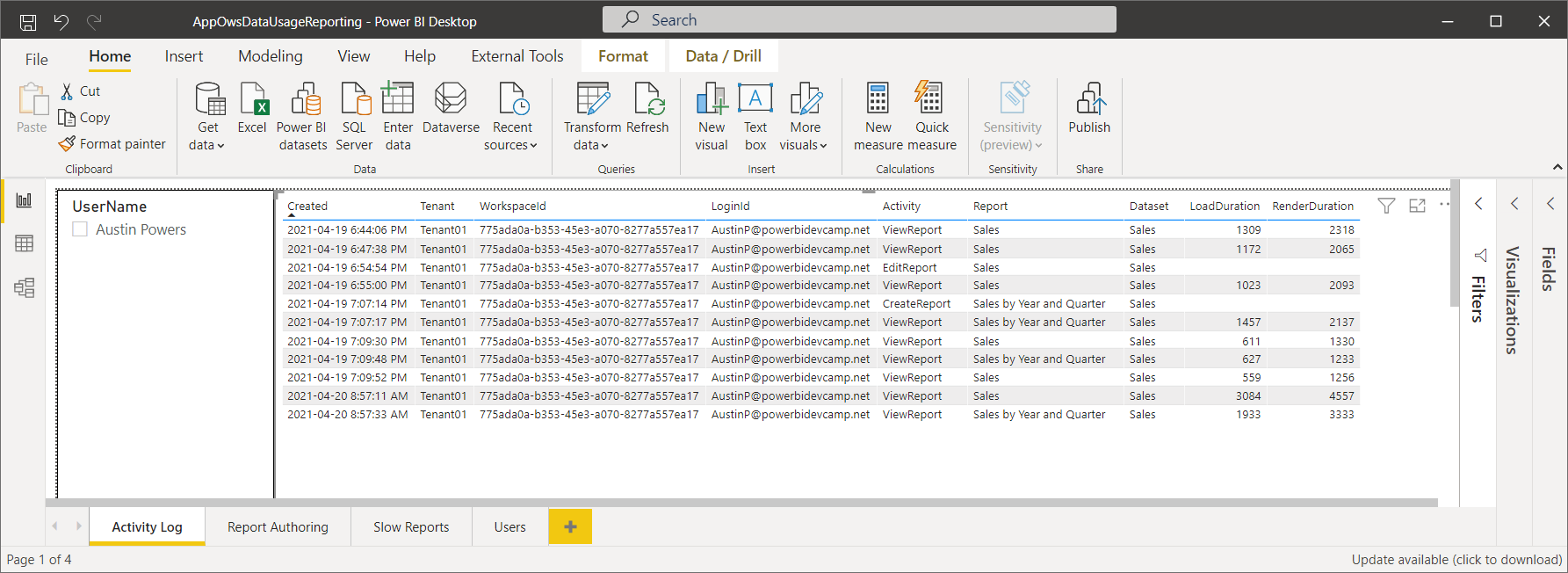Click Update available download link
Screen dimensions: 1568x573
click(x=1456, y=560)
